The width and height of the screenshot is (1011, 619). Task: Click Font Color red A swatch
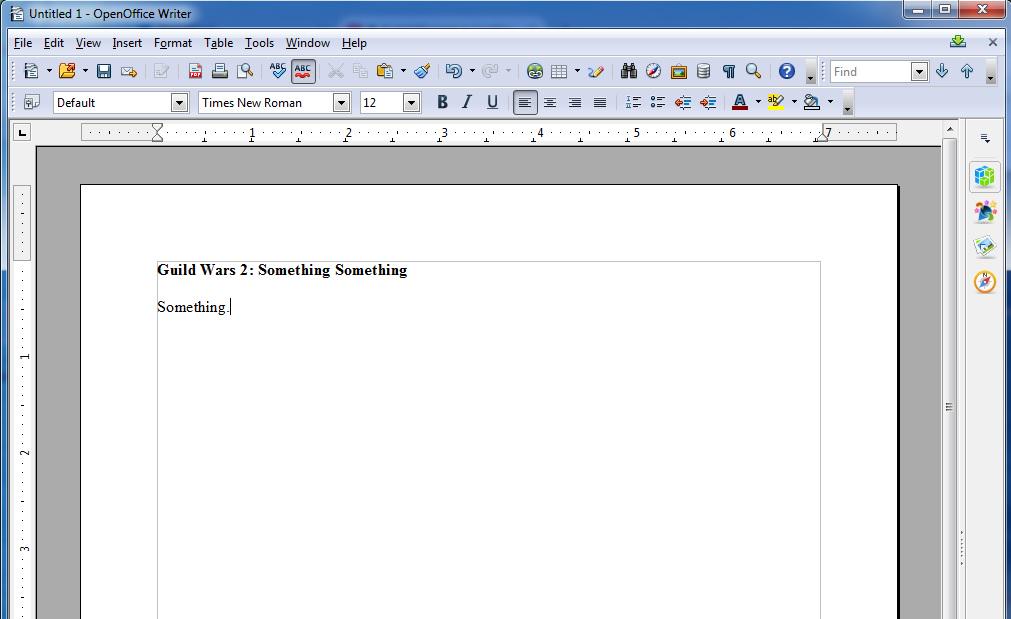tap(740, 102)
